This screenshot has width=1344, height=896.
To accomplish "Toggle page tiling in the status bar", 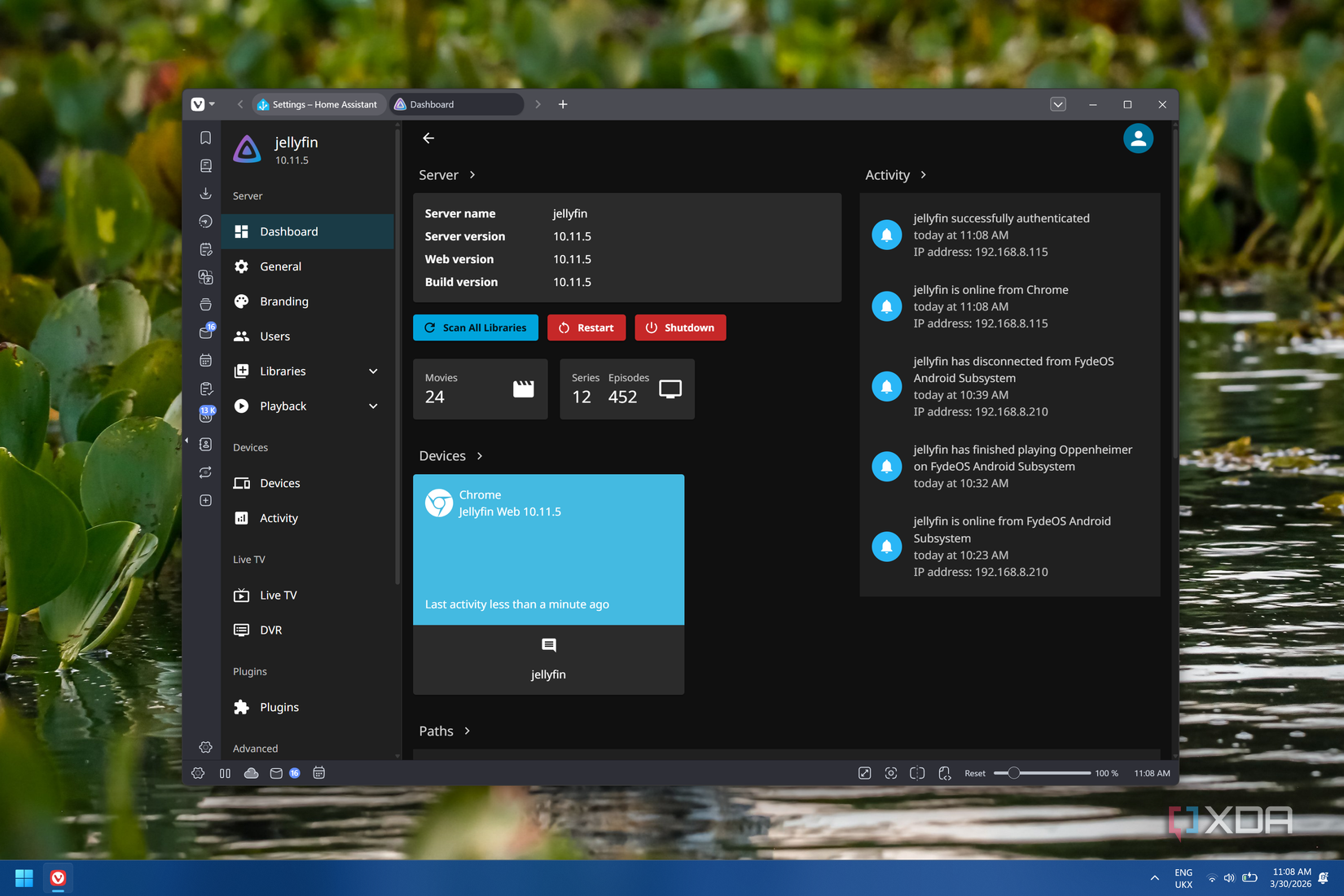I will click(x=916, y=773).
